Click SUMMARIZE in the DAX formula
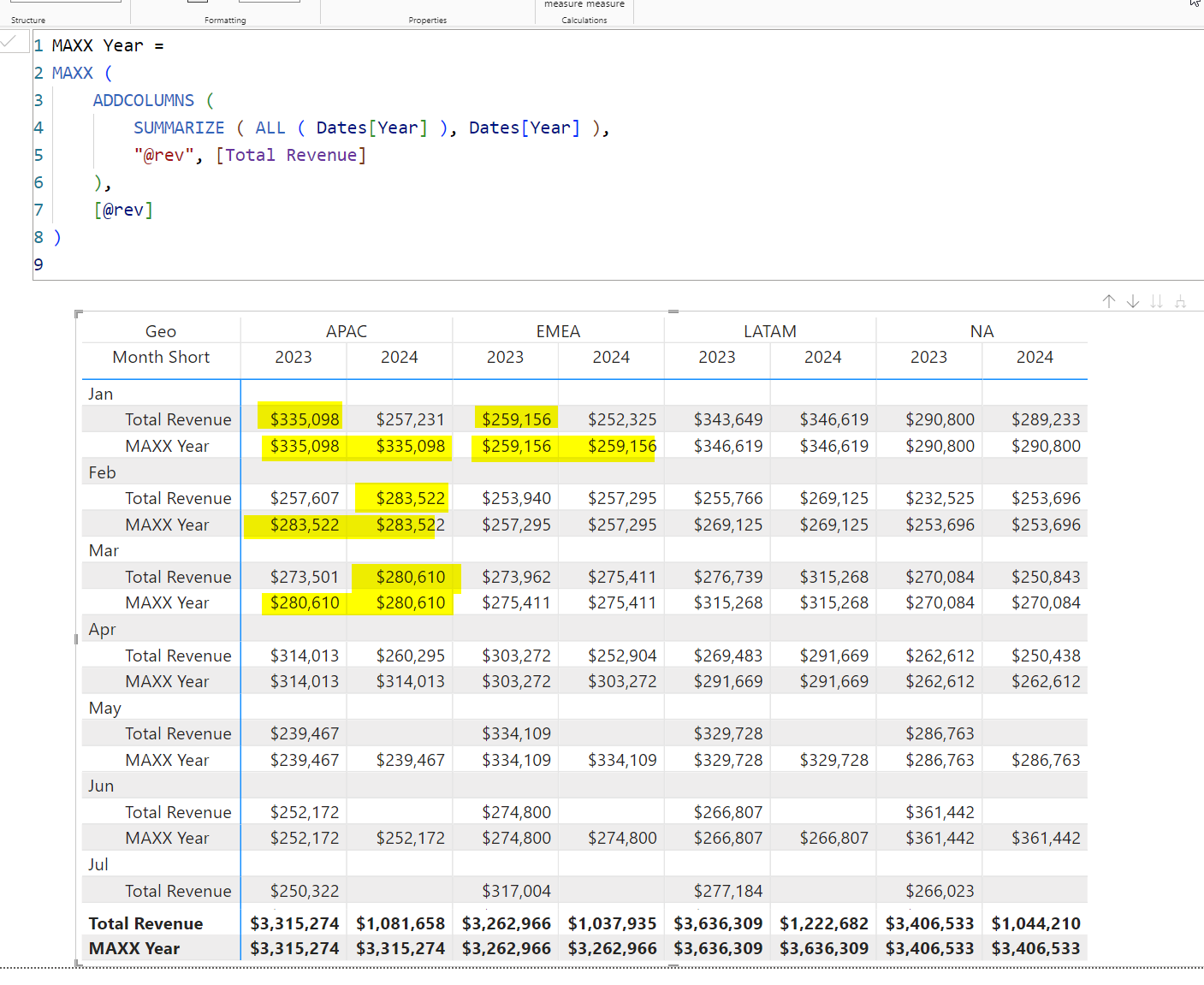Viewport: 1204px width, 985px height. pos(179,128)
